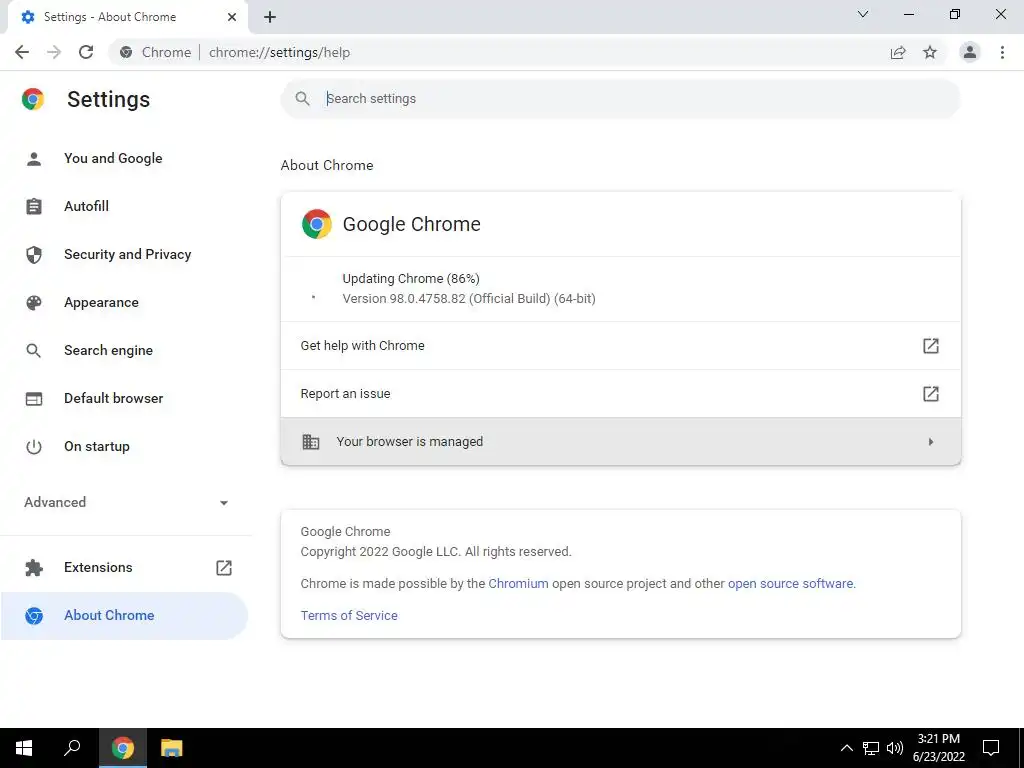Click the palette icon beside Appearance

pos(34,302)
